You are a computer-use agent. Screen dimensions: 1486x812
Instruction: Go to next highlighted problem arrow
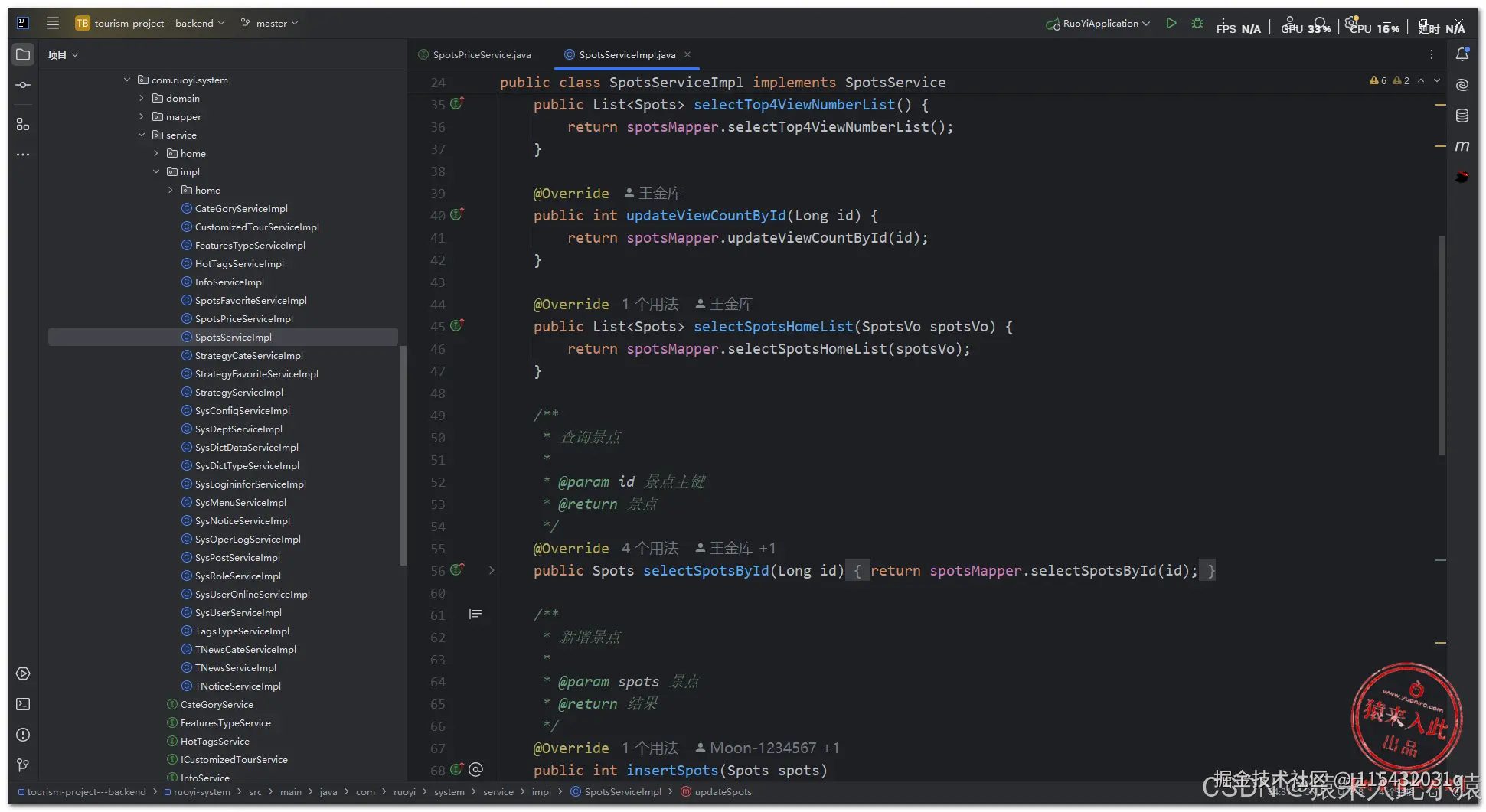pos(1437,80)
